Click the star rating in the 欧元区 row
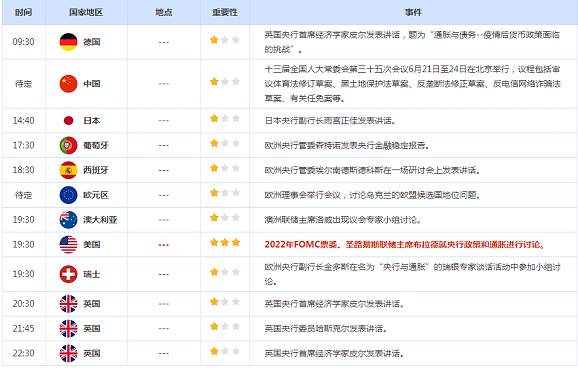This screenshot has height=368, width=578. [225, 192]
